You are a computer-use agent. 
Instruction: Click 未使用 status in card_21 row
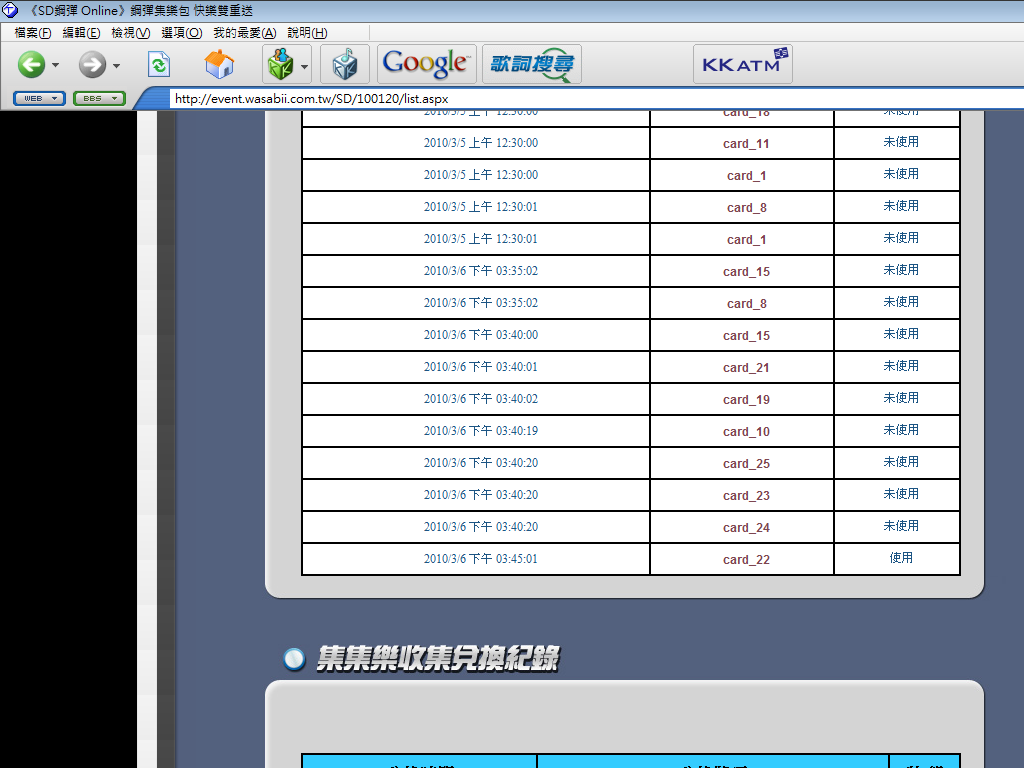[x=901, y=366]
